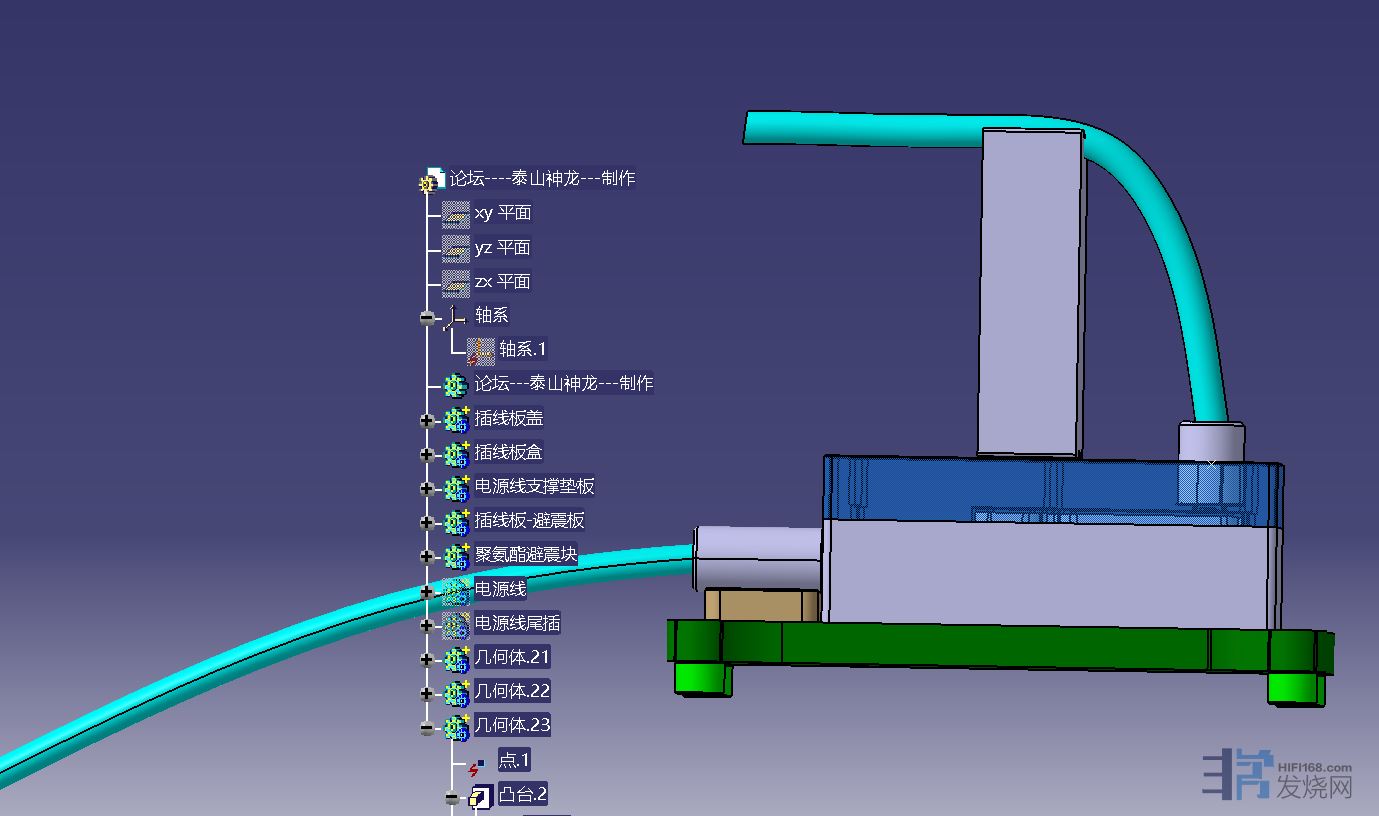Screen dimensions: 1379x816
Task: Select the 插线板-避震板 tree label
Action: point(529,521)
